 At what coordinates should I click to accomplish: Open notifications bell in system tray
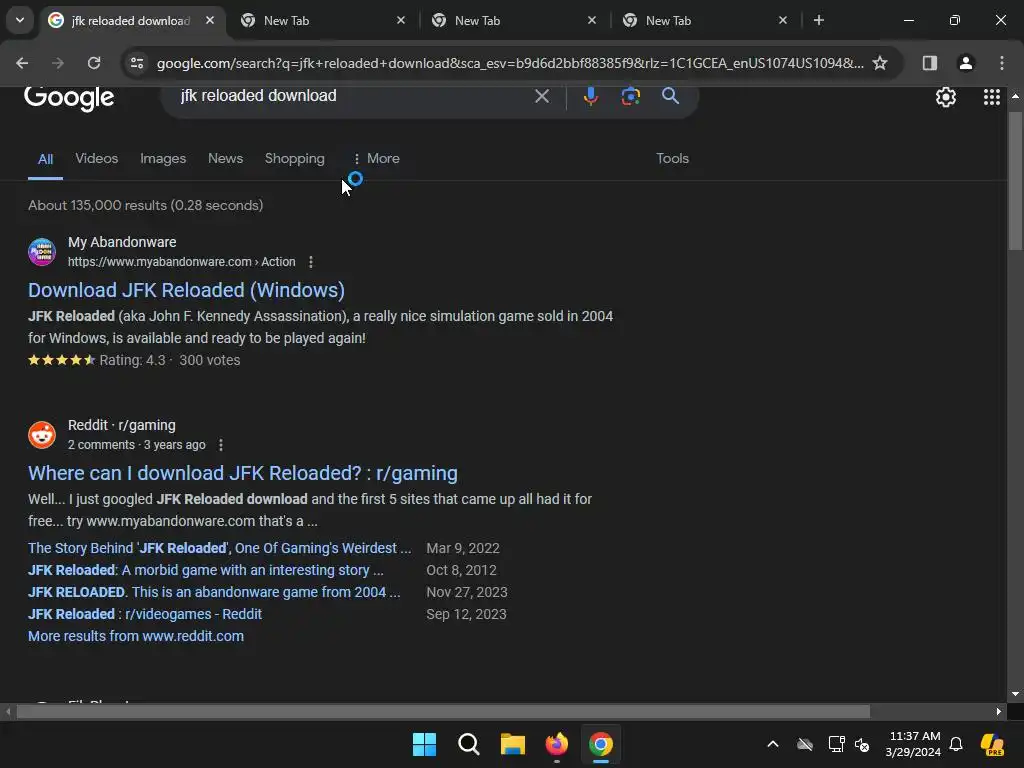[x=956, y=744]
